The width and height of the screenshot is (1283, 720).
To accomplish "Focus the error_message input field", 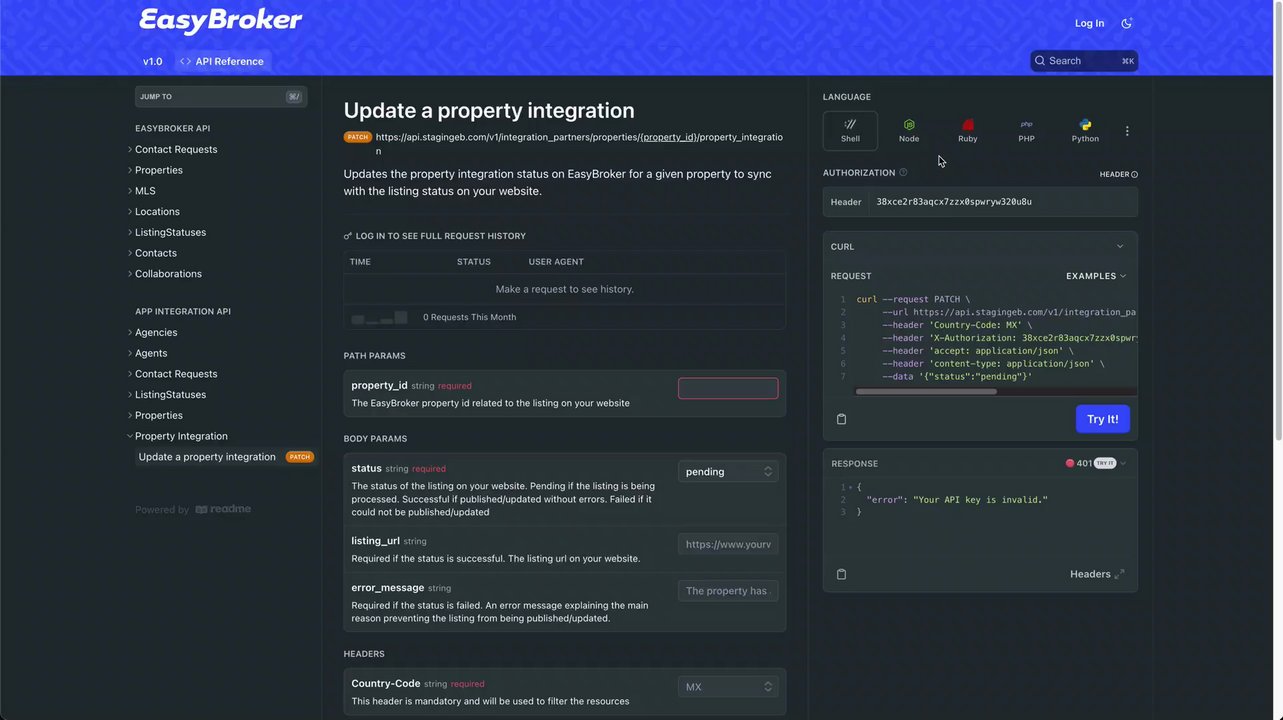I will click(728, 591).
